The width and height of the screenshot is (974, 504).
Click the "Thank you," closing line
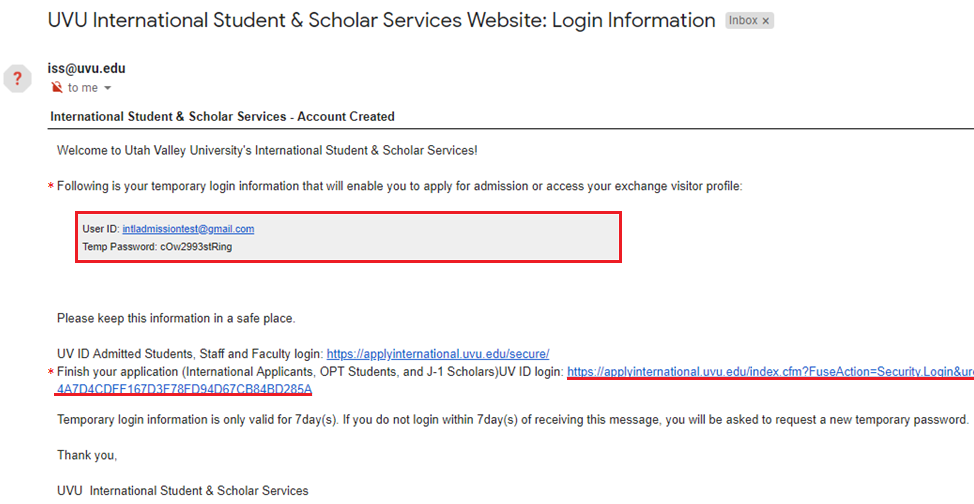[87, 456]
